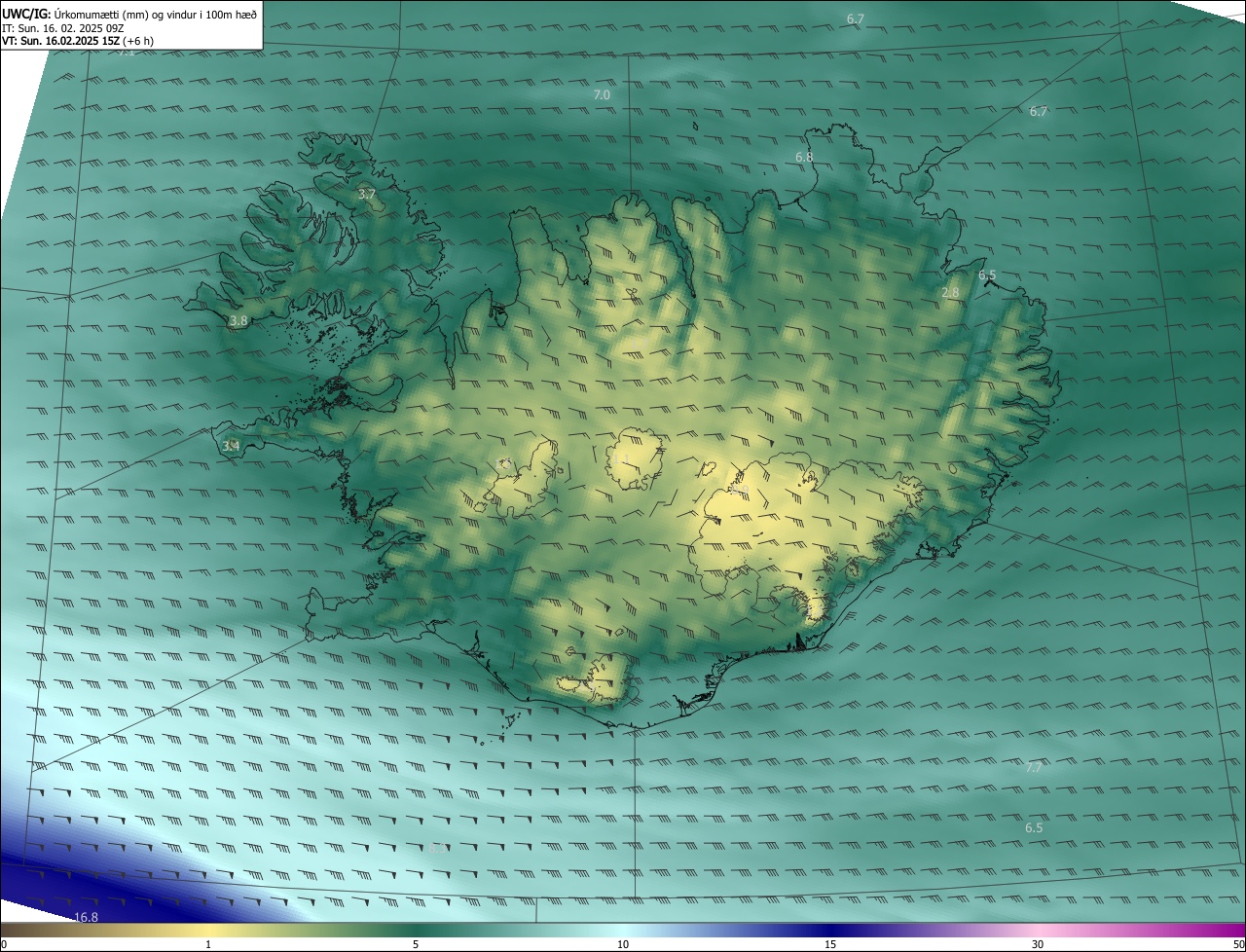Click the 7.0 precipitation value label
This screenshot has height=952, width=1246.
(x=602, y=95)
